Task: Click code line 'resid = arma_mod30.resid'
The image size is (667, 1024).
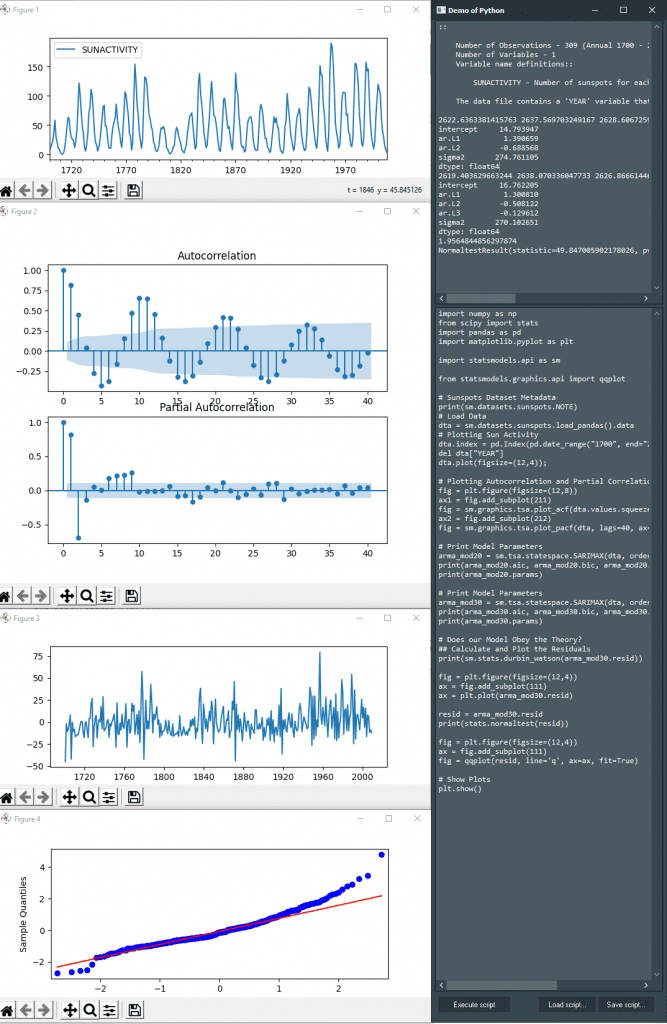Action: click(x=490, y=714)
